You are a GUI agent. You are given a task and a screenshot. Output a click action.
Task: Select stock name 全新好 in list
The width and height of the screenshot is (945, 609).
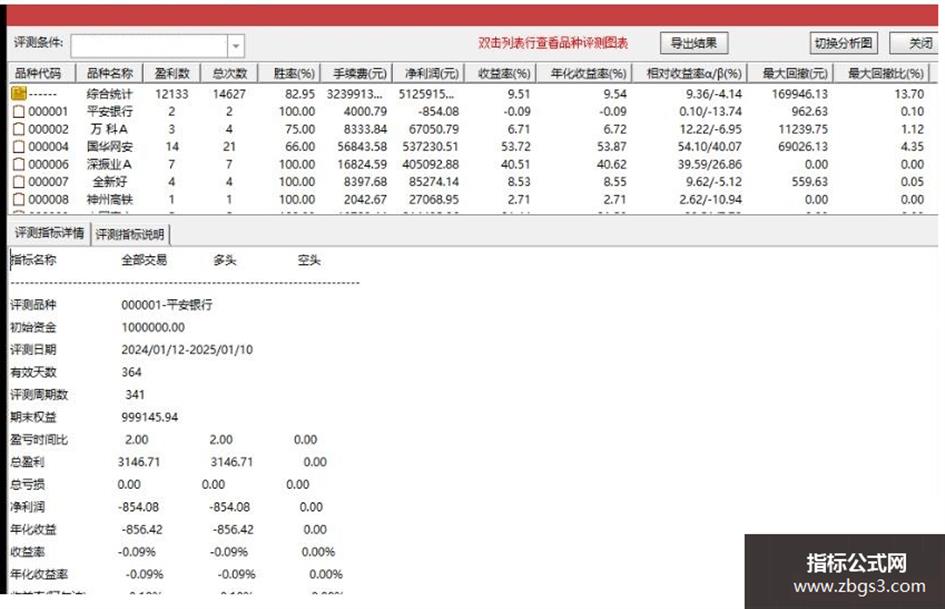click(x=109, y=181)
